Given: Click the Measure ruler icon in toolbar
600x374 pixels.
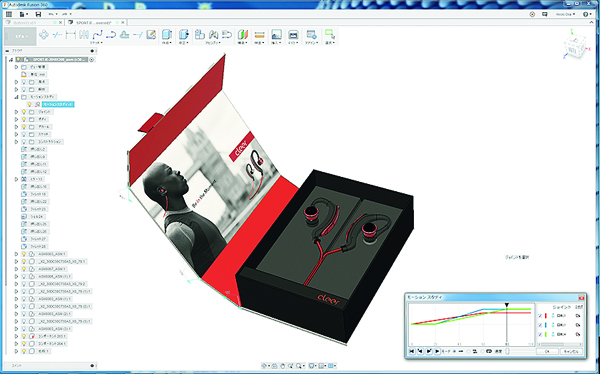Looking at the screenshot, I should click(x=259, y=35).
